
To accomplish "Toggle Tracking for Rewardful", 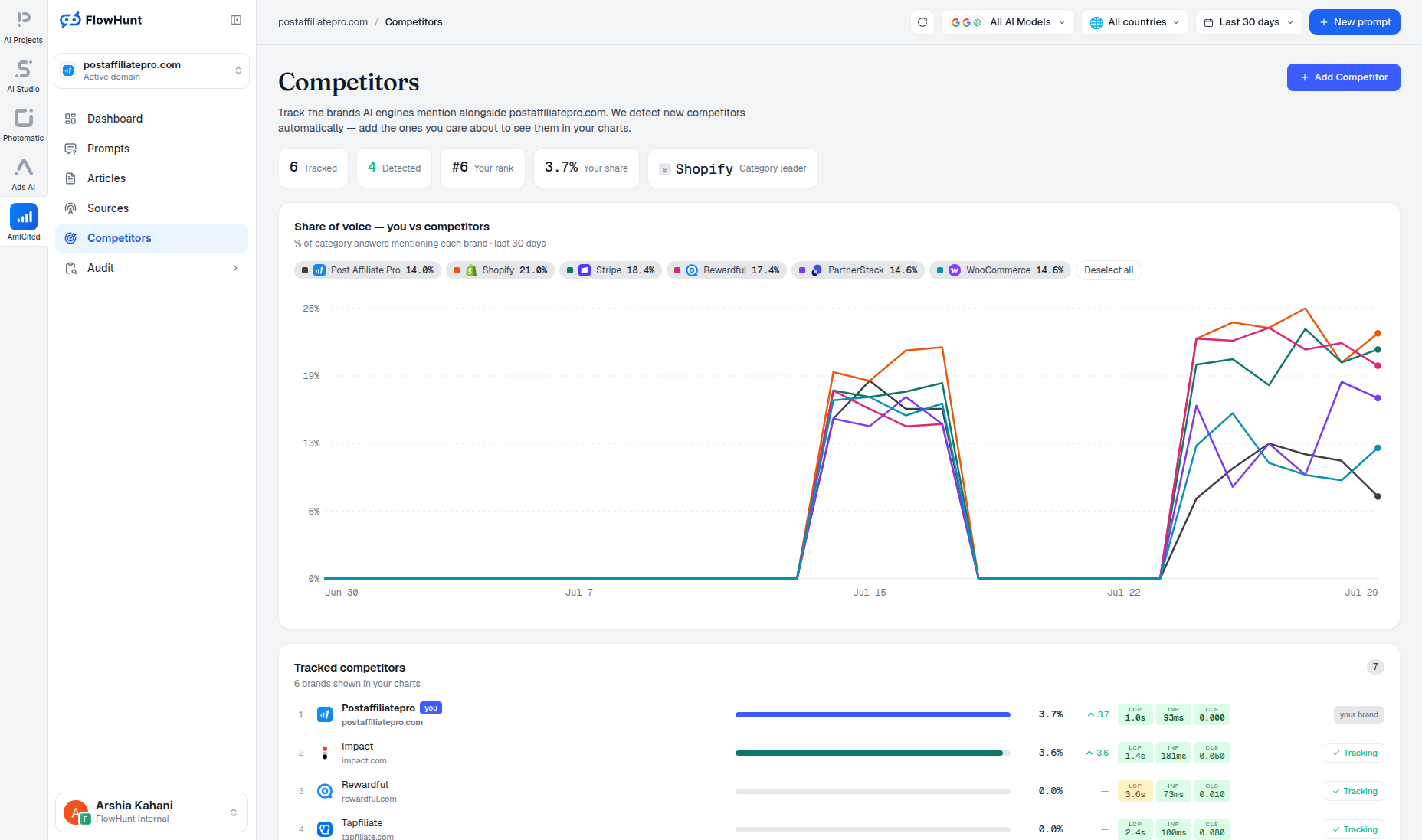I will (1355, 791).
